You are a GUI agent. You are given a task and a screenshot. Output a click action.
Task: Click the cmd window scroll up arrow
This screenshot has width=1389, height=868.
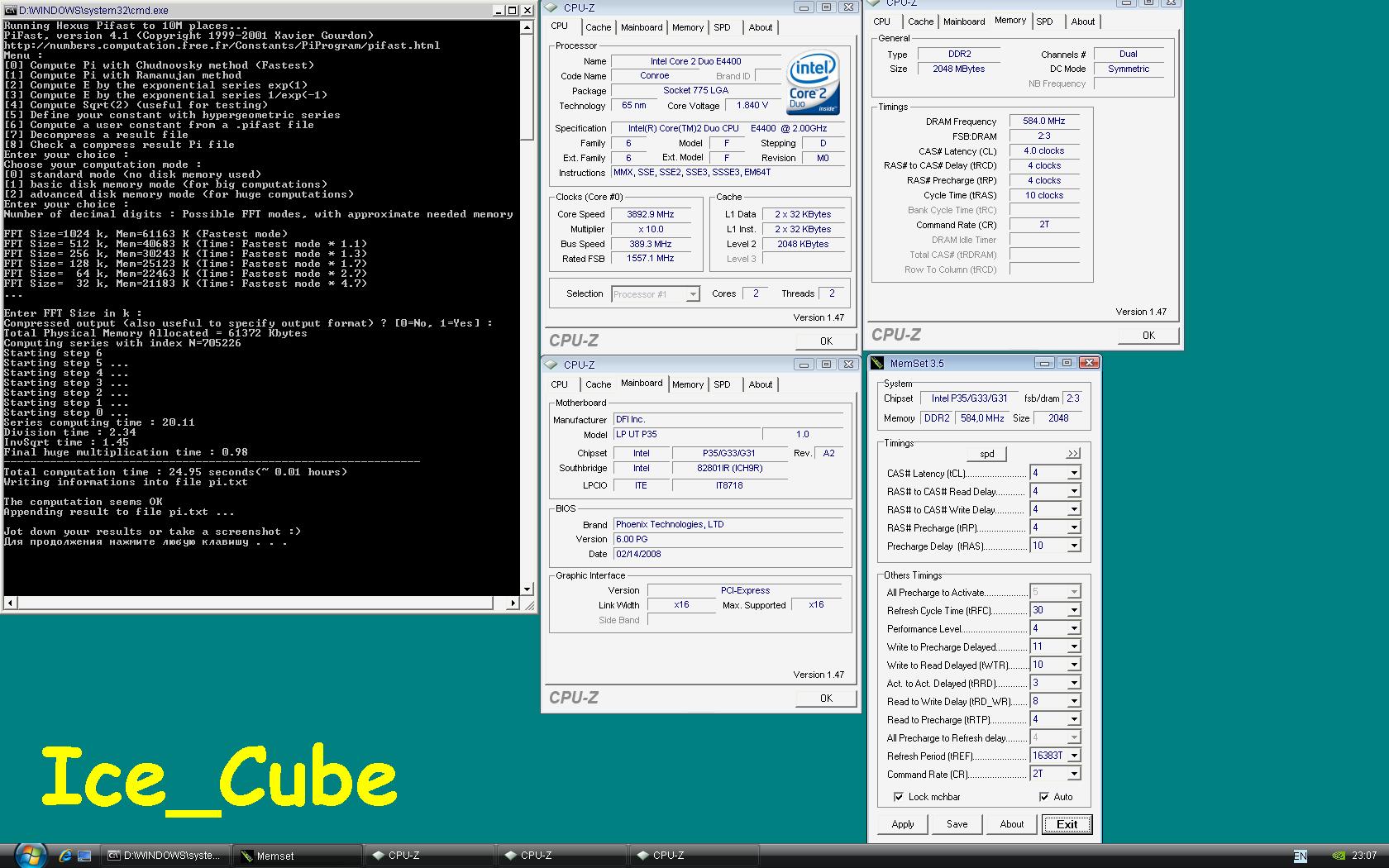point(527,26)
